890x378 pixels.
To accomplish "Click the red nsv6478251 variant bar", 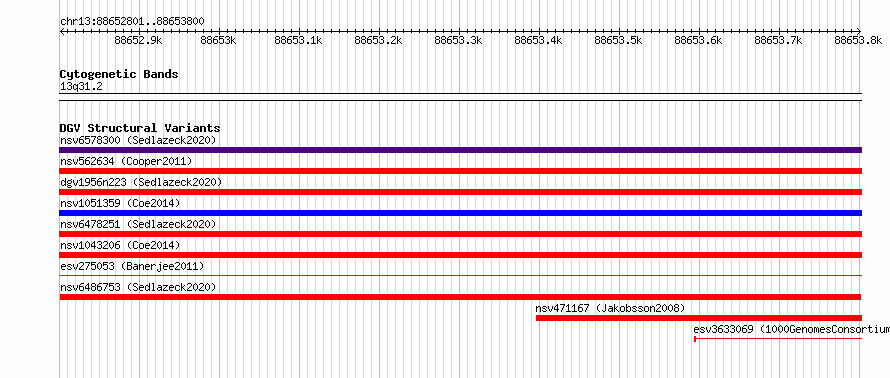I will pyautogui.click(x=460, y=234).
